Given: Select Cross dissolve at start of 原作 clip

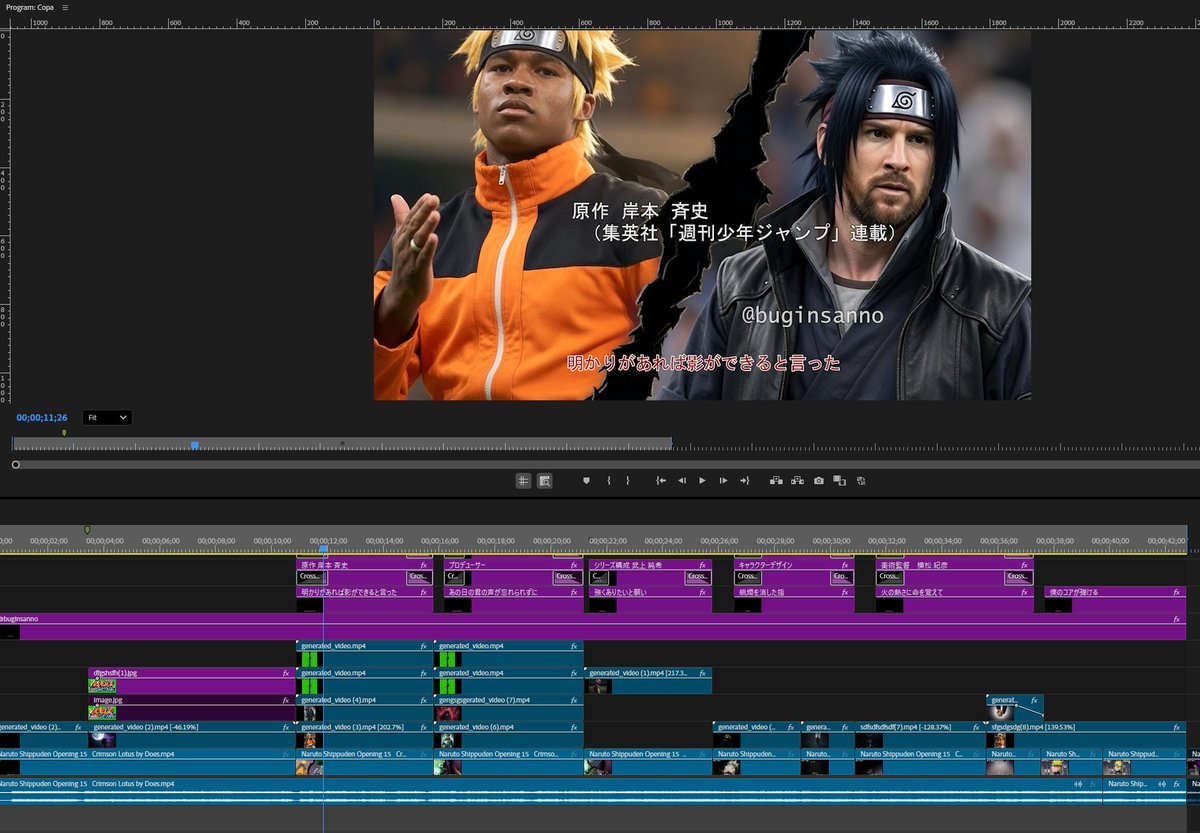Looking at the screenshot, I should click(x=311, y=577).
